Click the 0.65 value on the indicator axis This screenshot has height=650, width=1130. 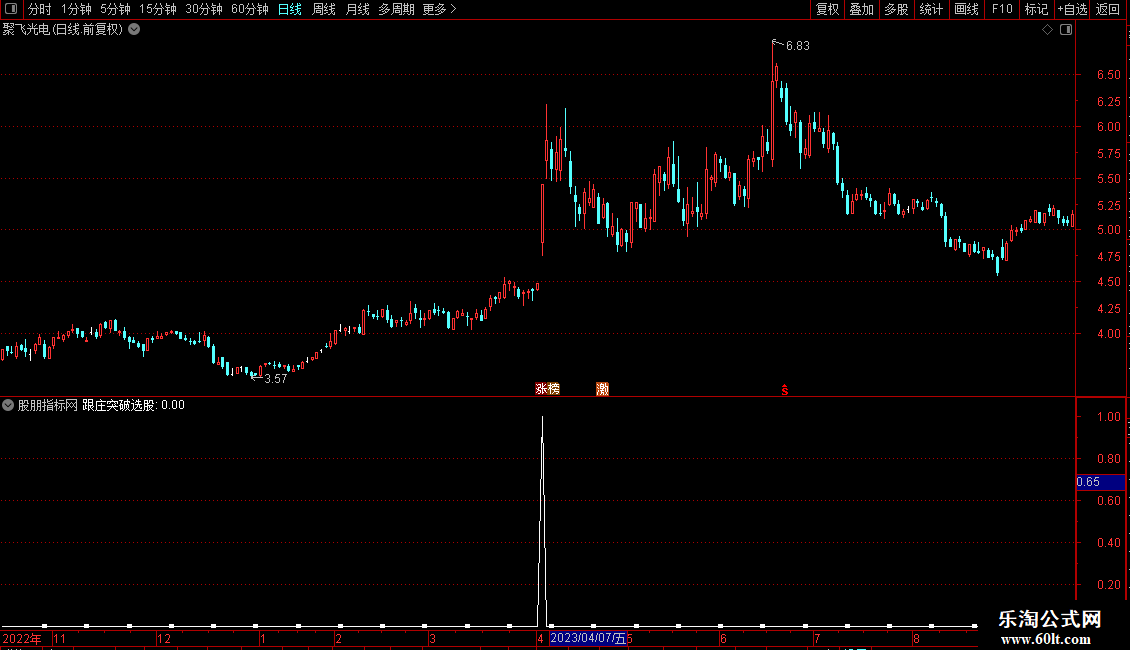pos(1087,482)
